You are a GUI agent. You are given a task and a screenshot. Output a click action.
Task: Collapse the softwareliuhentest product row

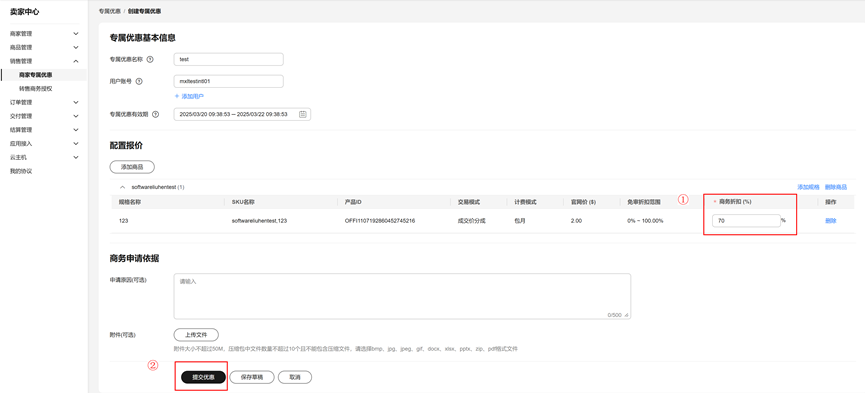(x=122, y=187)
